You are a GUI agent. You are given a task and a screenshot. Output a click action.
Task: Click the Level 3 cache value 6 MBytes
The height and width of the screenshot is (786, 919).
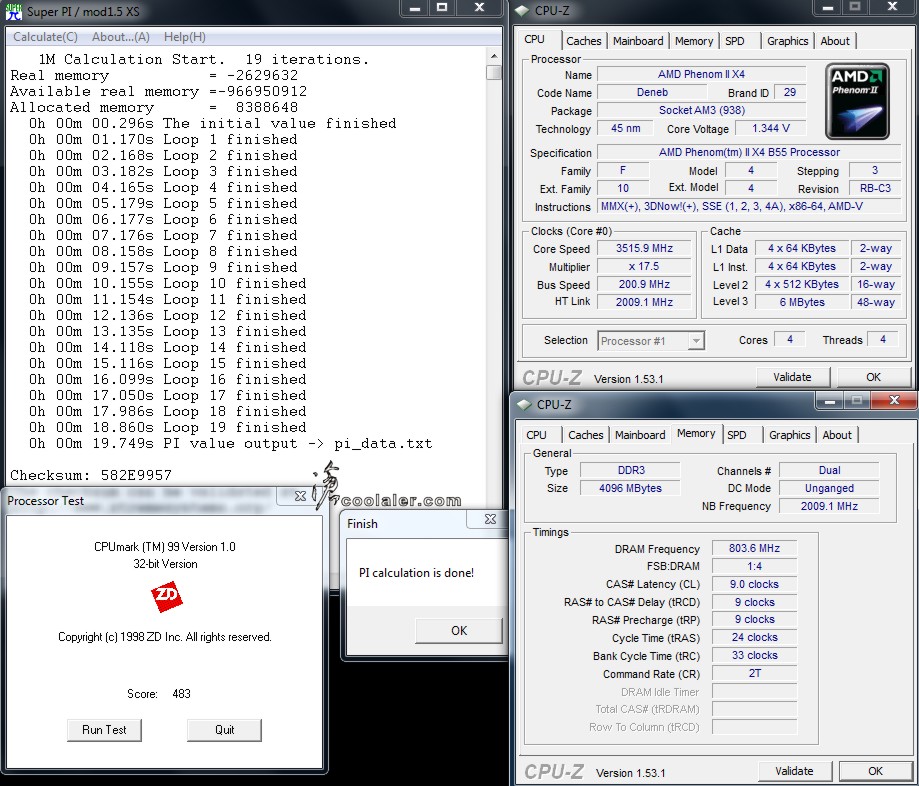click(x=802, y=302)
